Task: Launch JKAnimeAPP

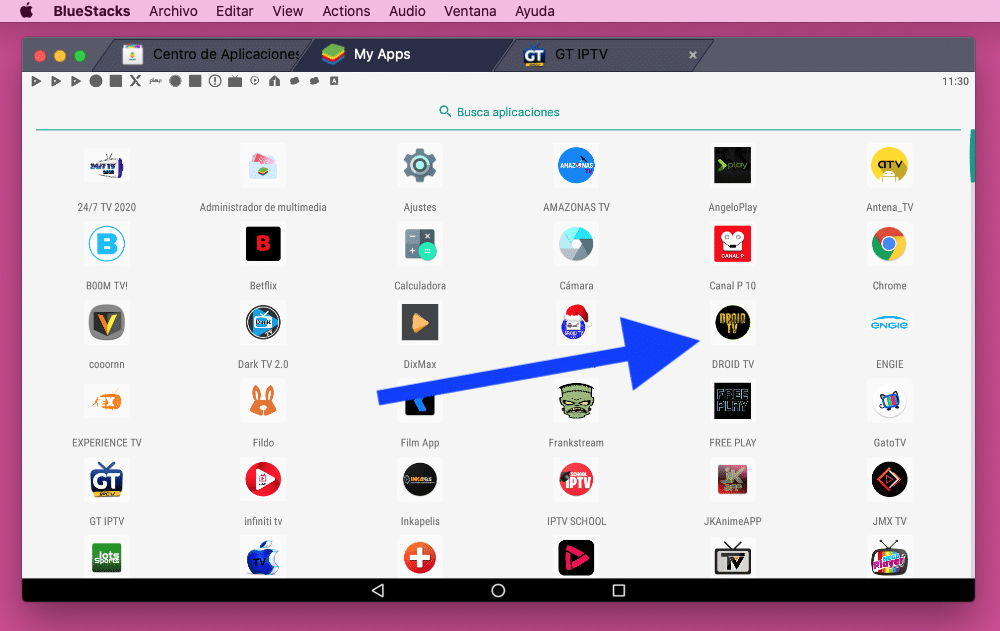Action: [x=732, y=480]
